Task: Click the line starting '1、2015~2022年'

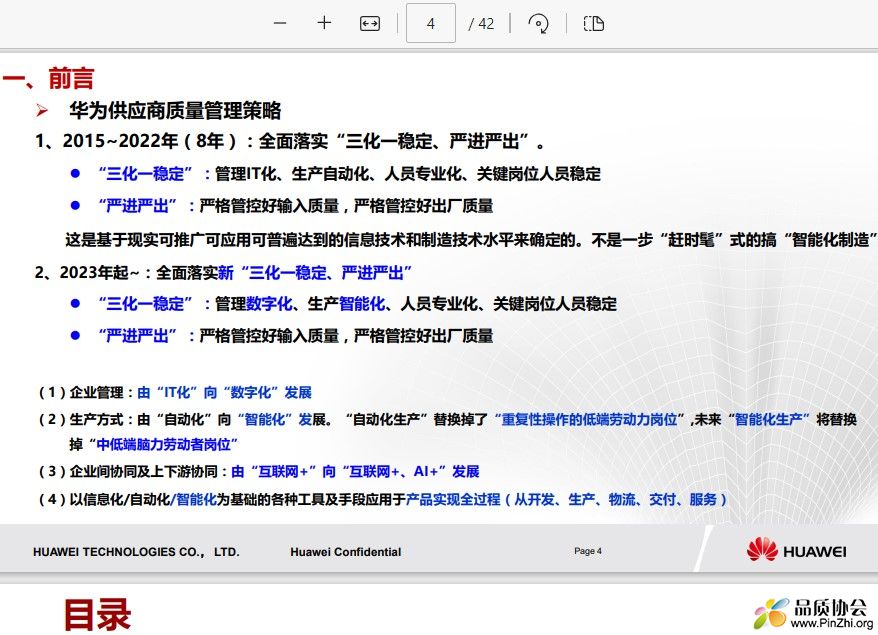Action: pyautogui.click(x=289, y=141)
